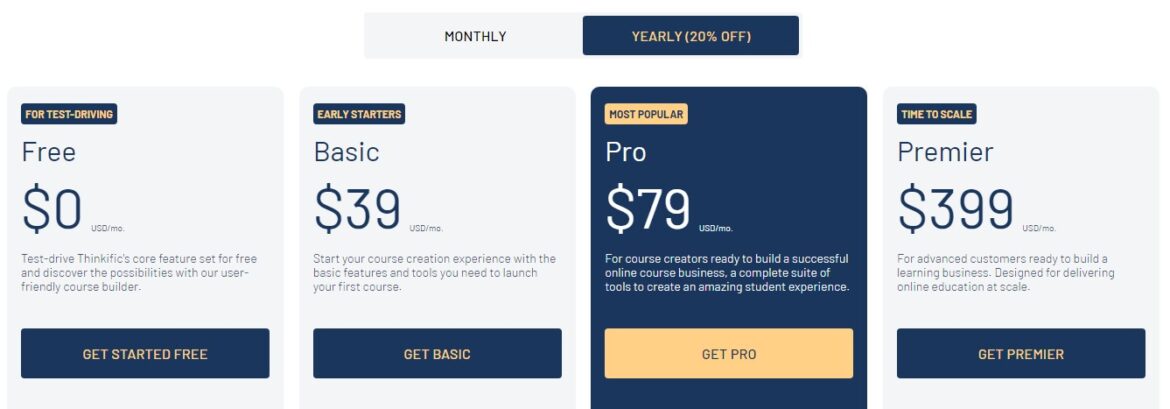Click the Pro plan description text

pos(727,273)
